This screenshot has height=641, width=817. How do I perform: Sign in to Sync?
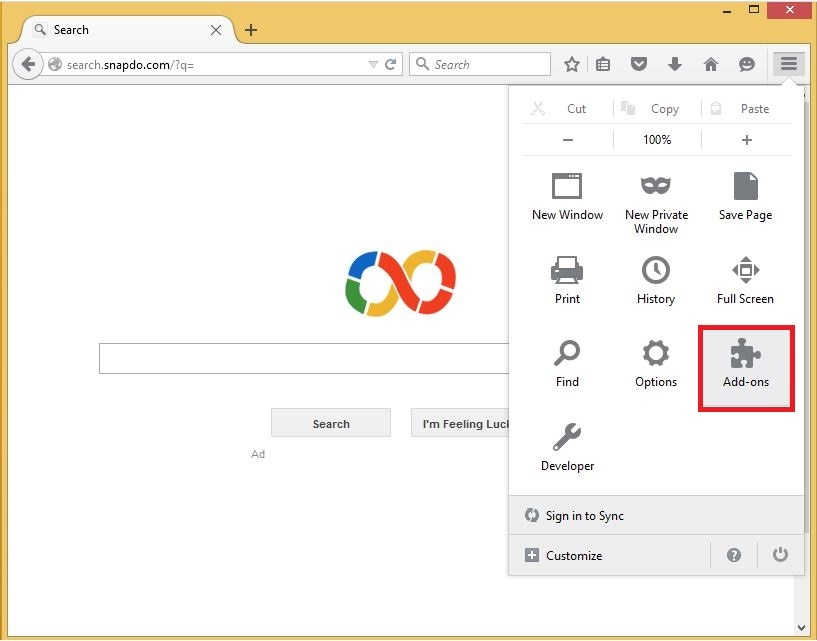(585, 515)
